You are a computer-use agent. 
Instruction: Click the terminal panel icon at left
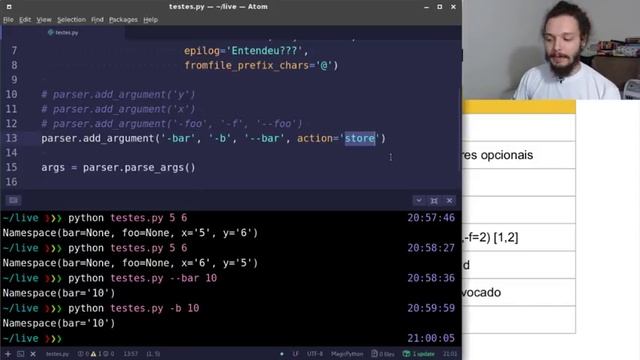click(13, 200)
